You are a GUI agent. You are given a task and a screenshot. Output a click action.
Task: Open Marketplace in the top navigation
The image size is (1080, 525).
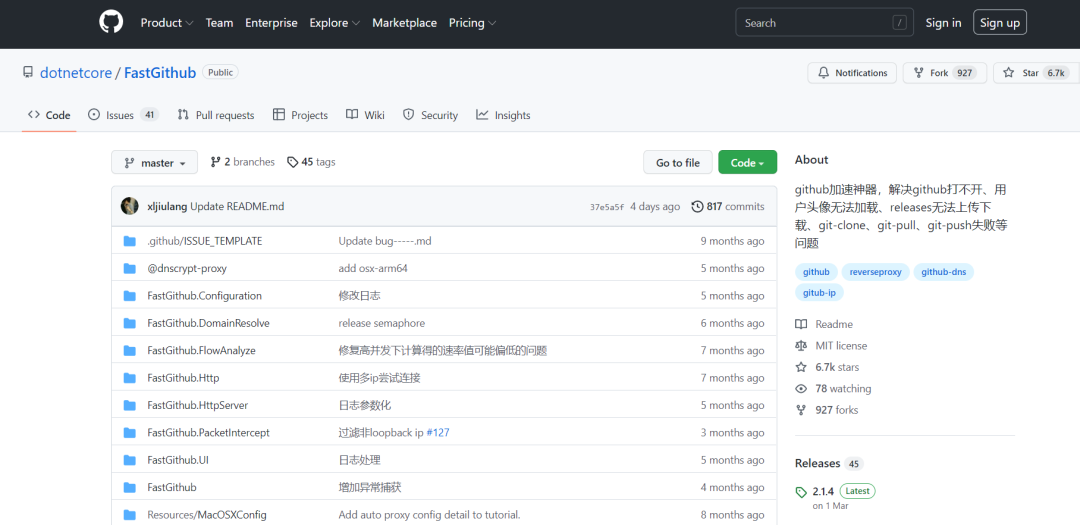tap(404, 23)
